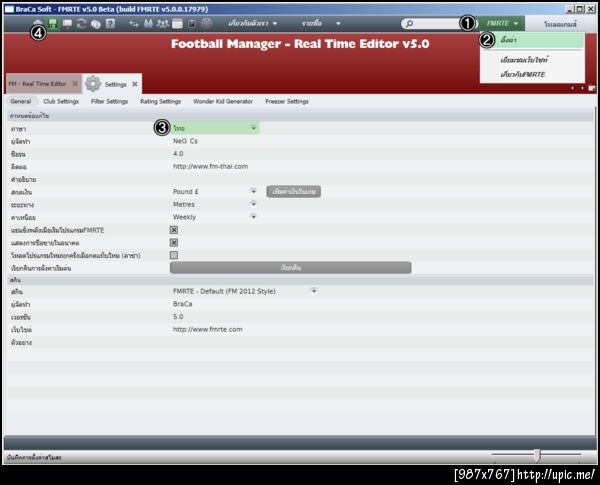Toggle first checkbox ending with FMRTE label

pyautogui.click(x=174, y=230)
